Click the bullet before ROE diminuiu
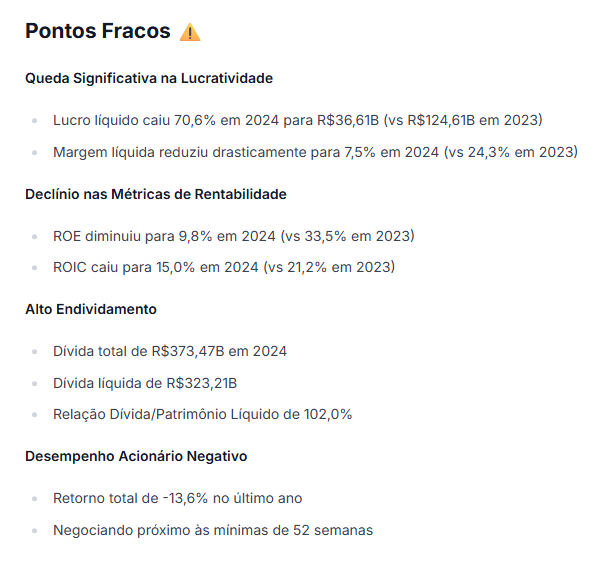Screen dimensions: 598x572 (35, 237)
